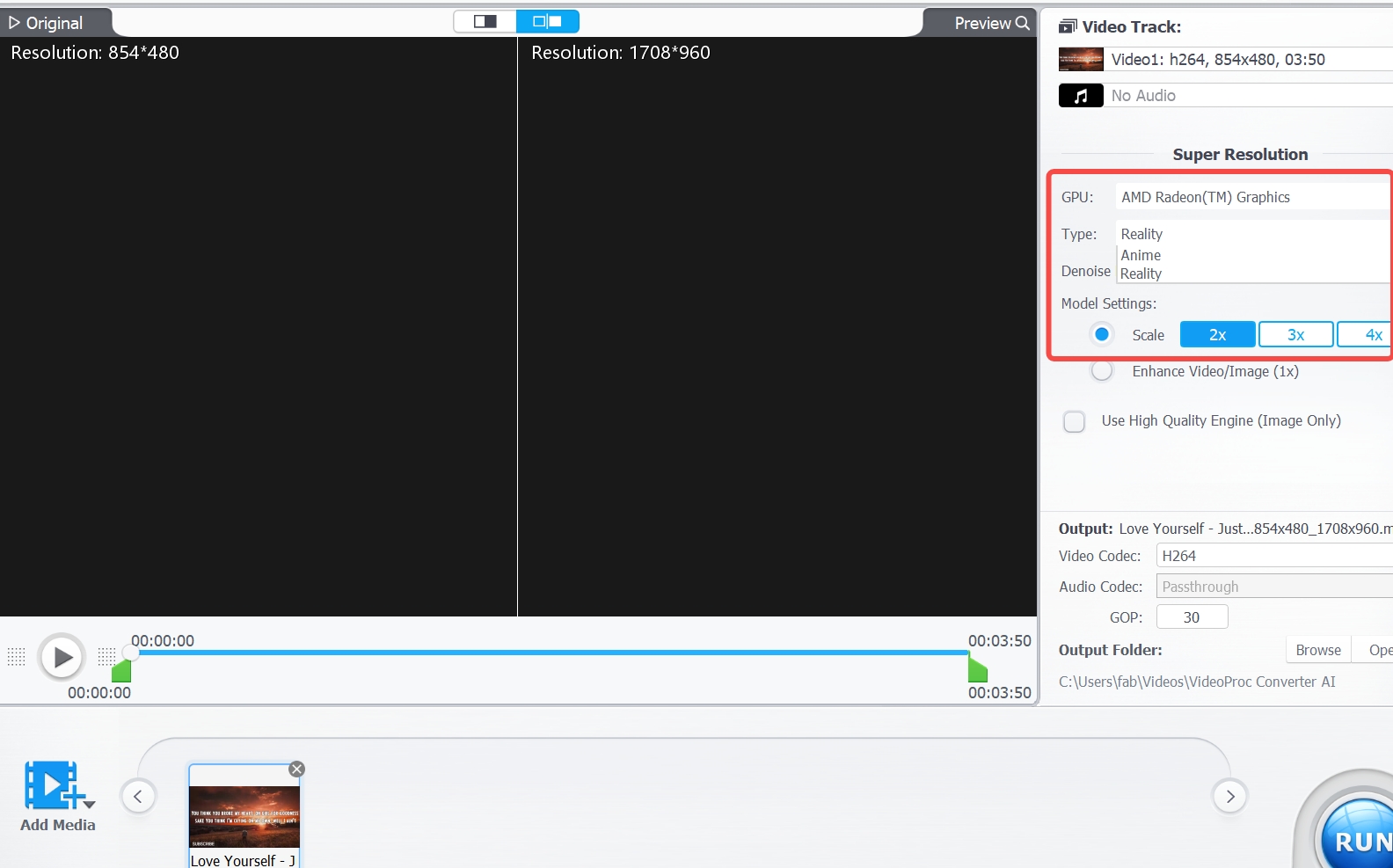Open the Video Codec H264 dropdown
The width and height of the screenshot is (1393, 868).
1274,556
